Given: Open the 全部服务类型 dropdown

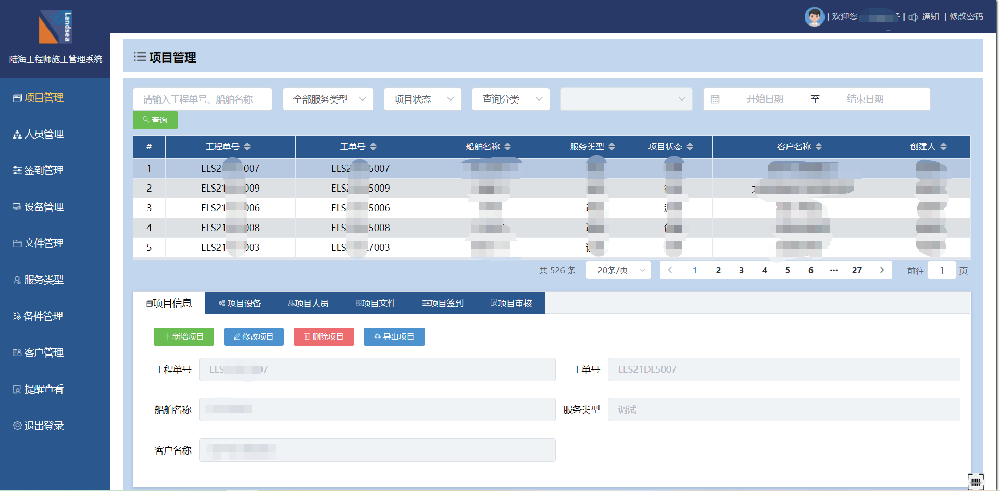Looking at the screenshot, I should (327, 99).
